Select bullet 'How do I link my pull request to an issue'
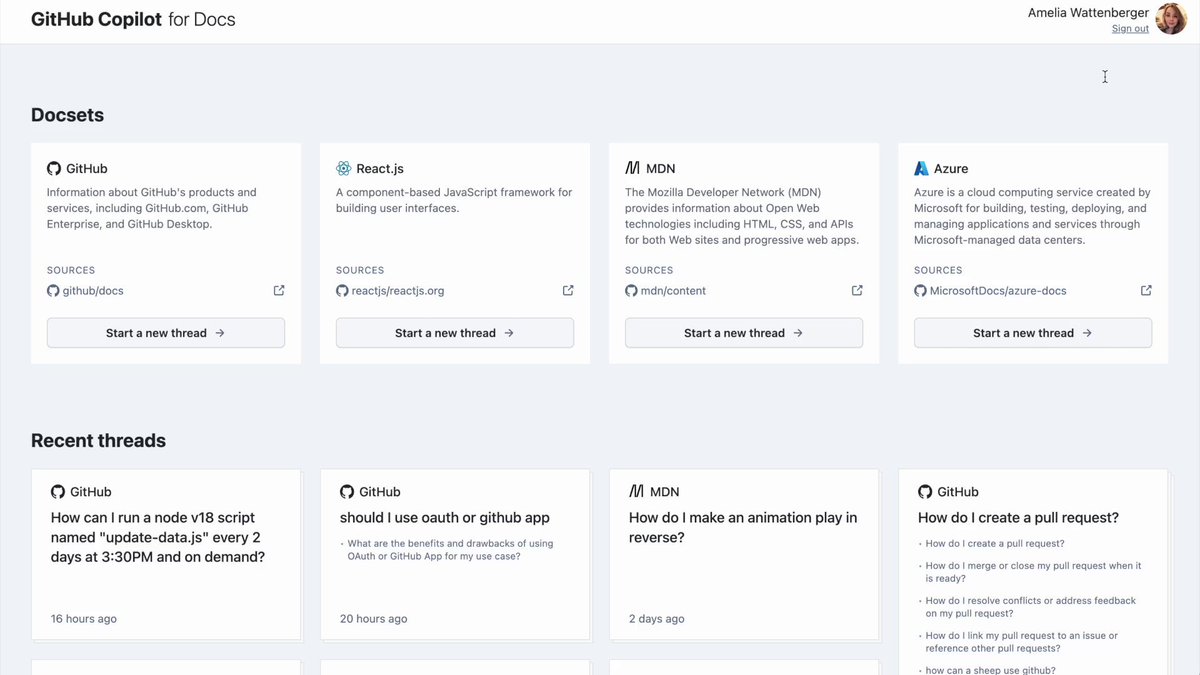Screen dimensions: 1200x675 (x=1022, y=642)
